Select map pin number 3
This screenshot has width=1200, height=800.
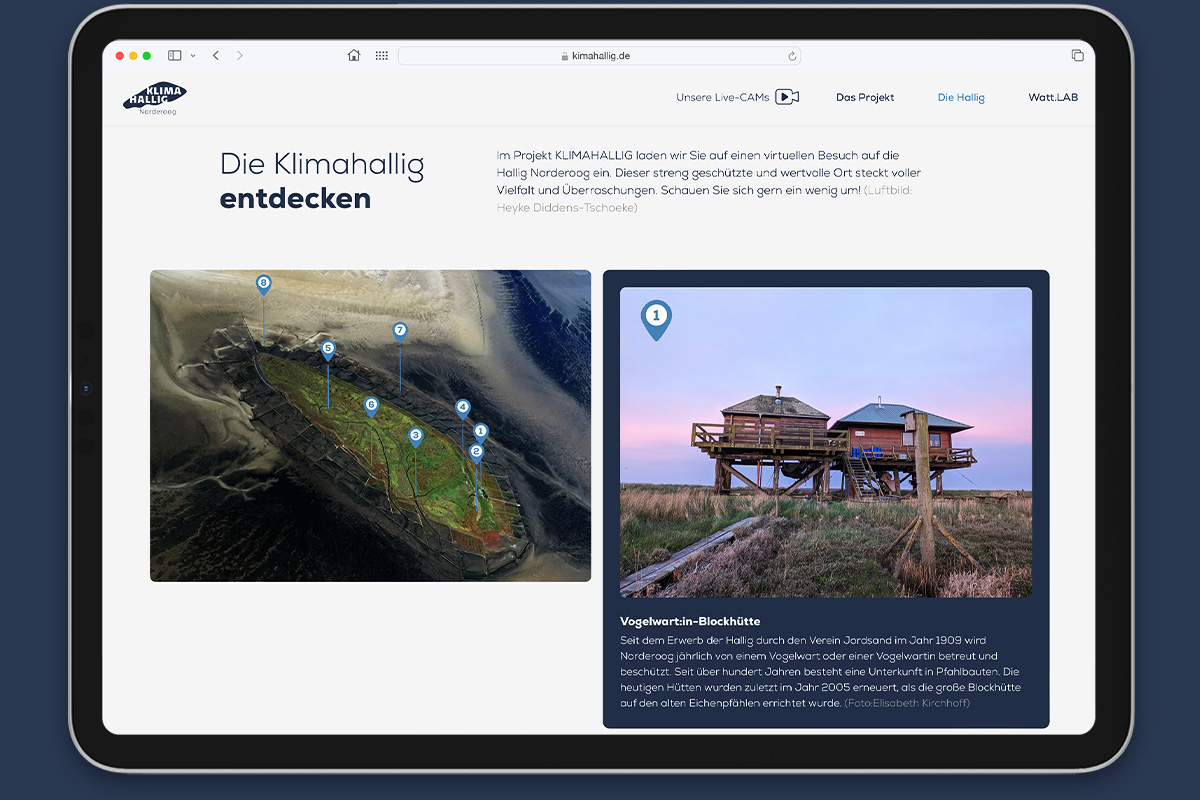pos(416,435)
